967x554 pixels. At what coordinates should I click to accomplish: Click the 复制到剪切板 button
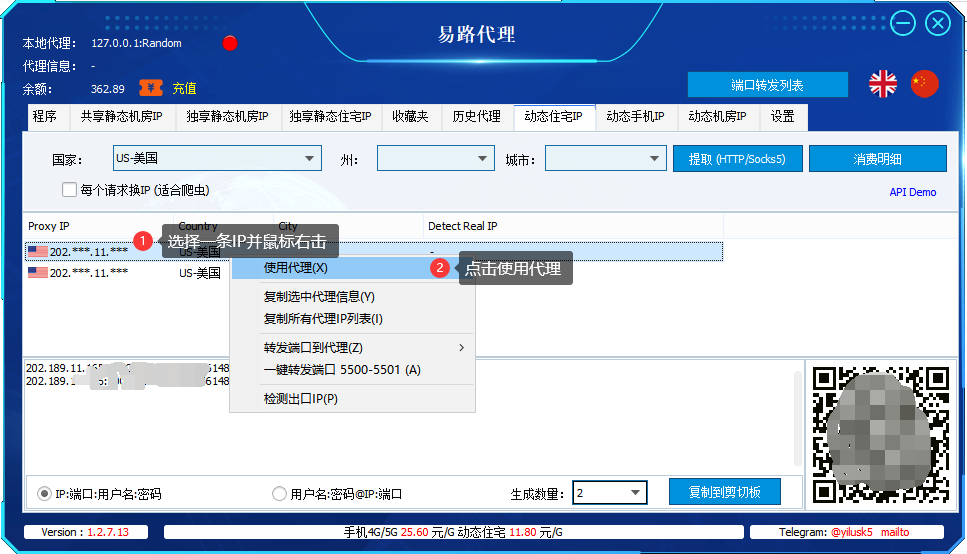click(724, 492)
